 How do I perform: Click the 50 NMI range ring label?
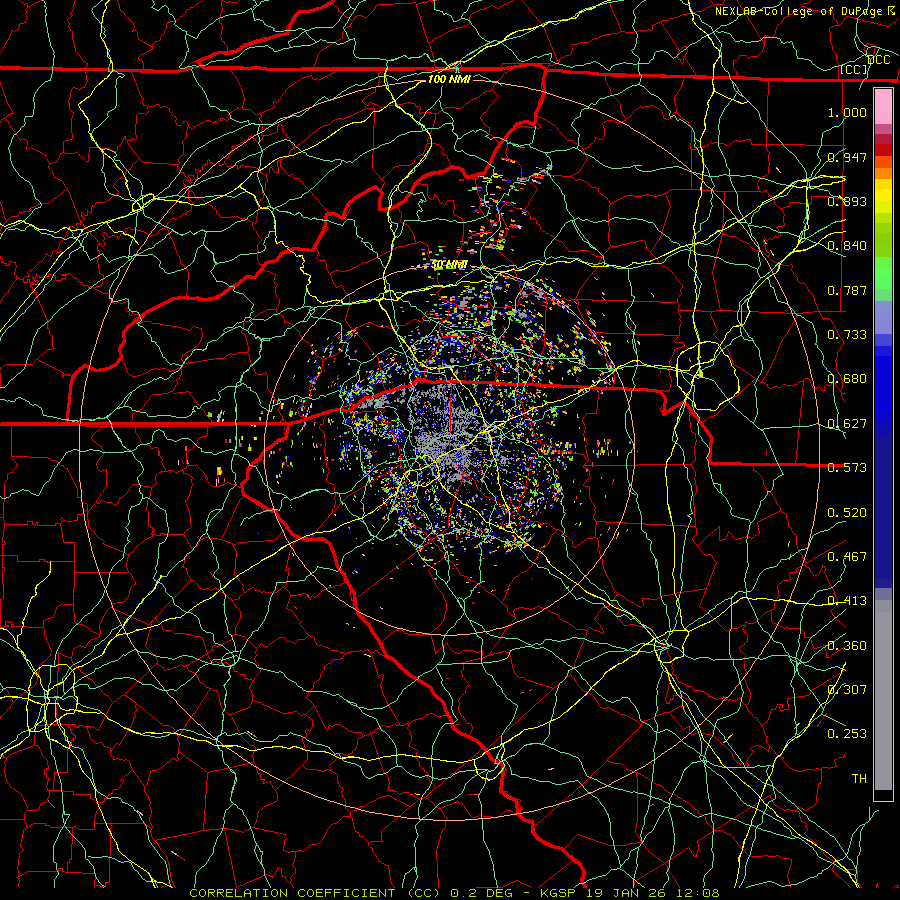point(449,265)
